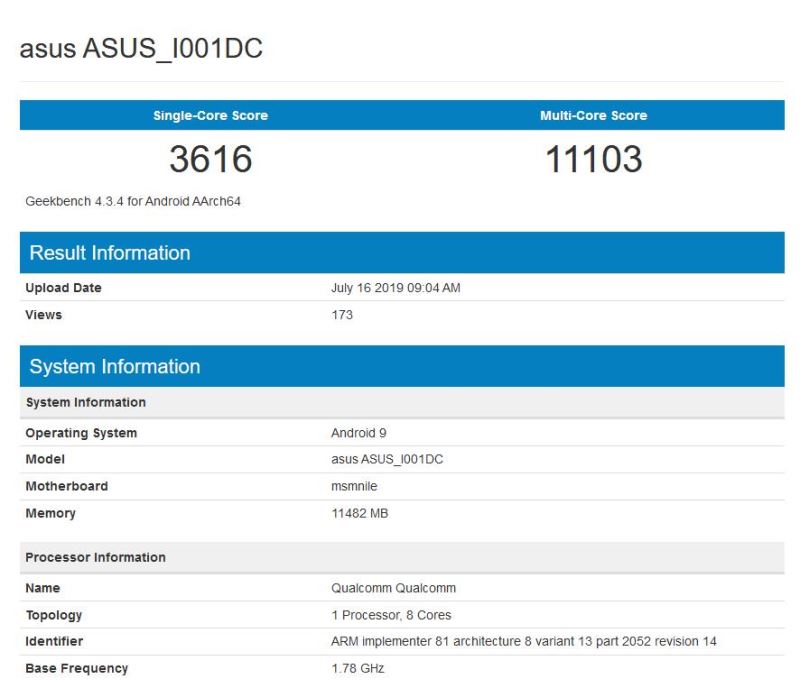The width and height of the screenshot is (800, 688).
Task: Click the Multi-Core Score header
Action: pyautogui.click(x=593, y=115)
